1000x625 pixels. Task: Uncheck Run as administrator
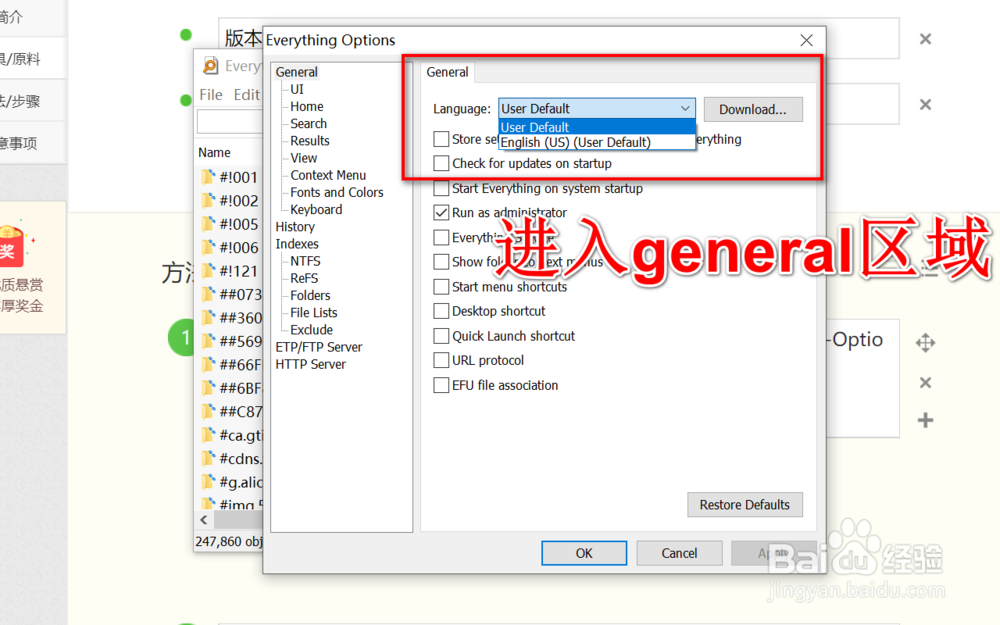441,212
